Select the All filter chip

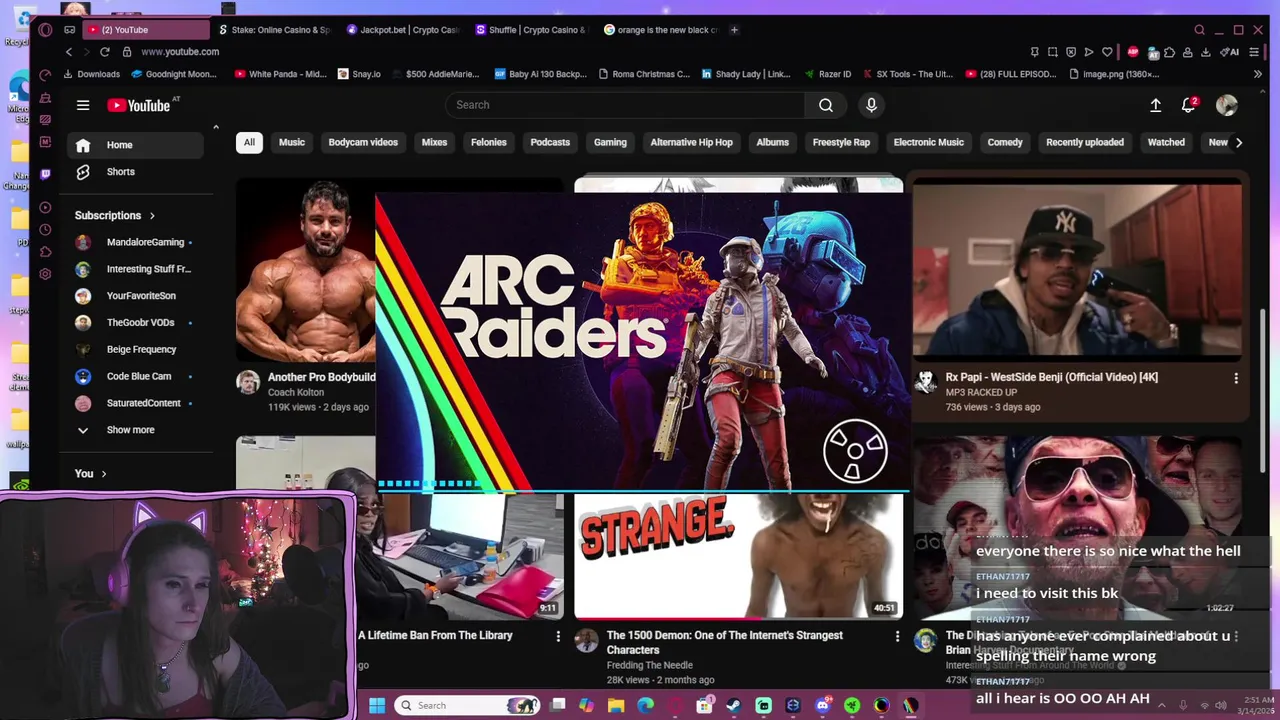pyautogui.click(x=249, y=142)
